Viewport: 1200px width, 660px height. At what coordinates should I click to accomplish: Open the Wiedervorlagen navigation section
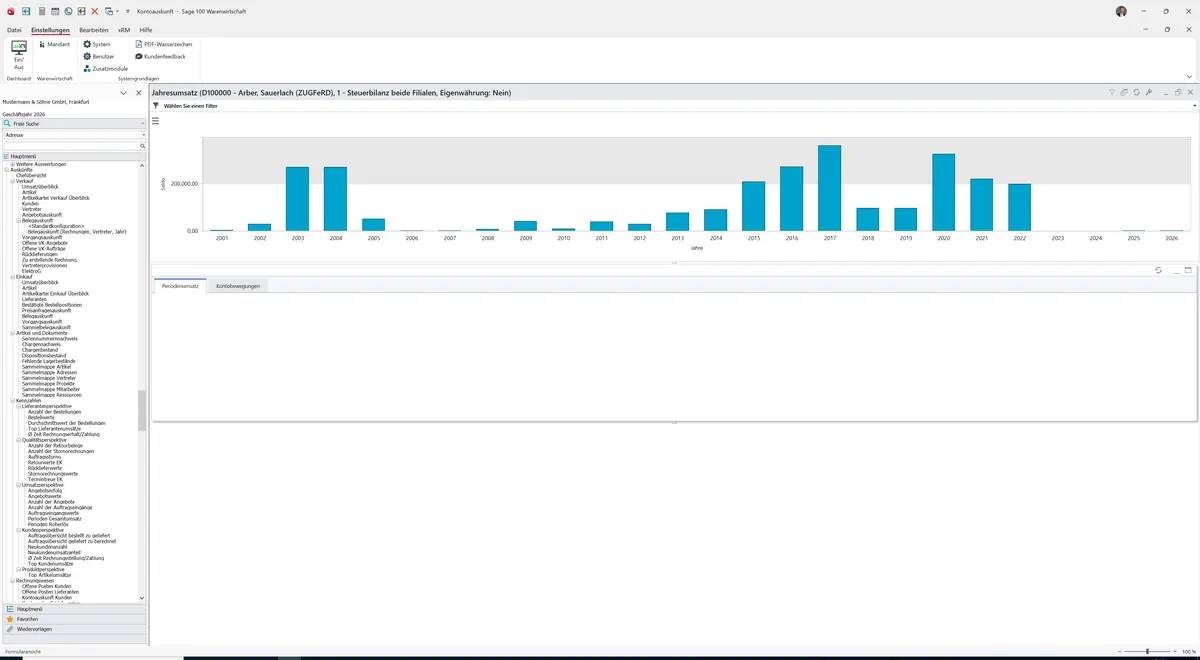point(74,629)
